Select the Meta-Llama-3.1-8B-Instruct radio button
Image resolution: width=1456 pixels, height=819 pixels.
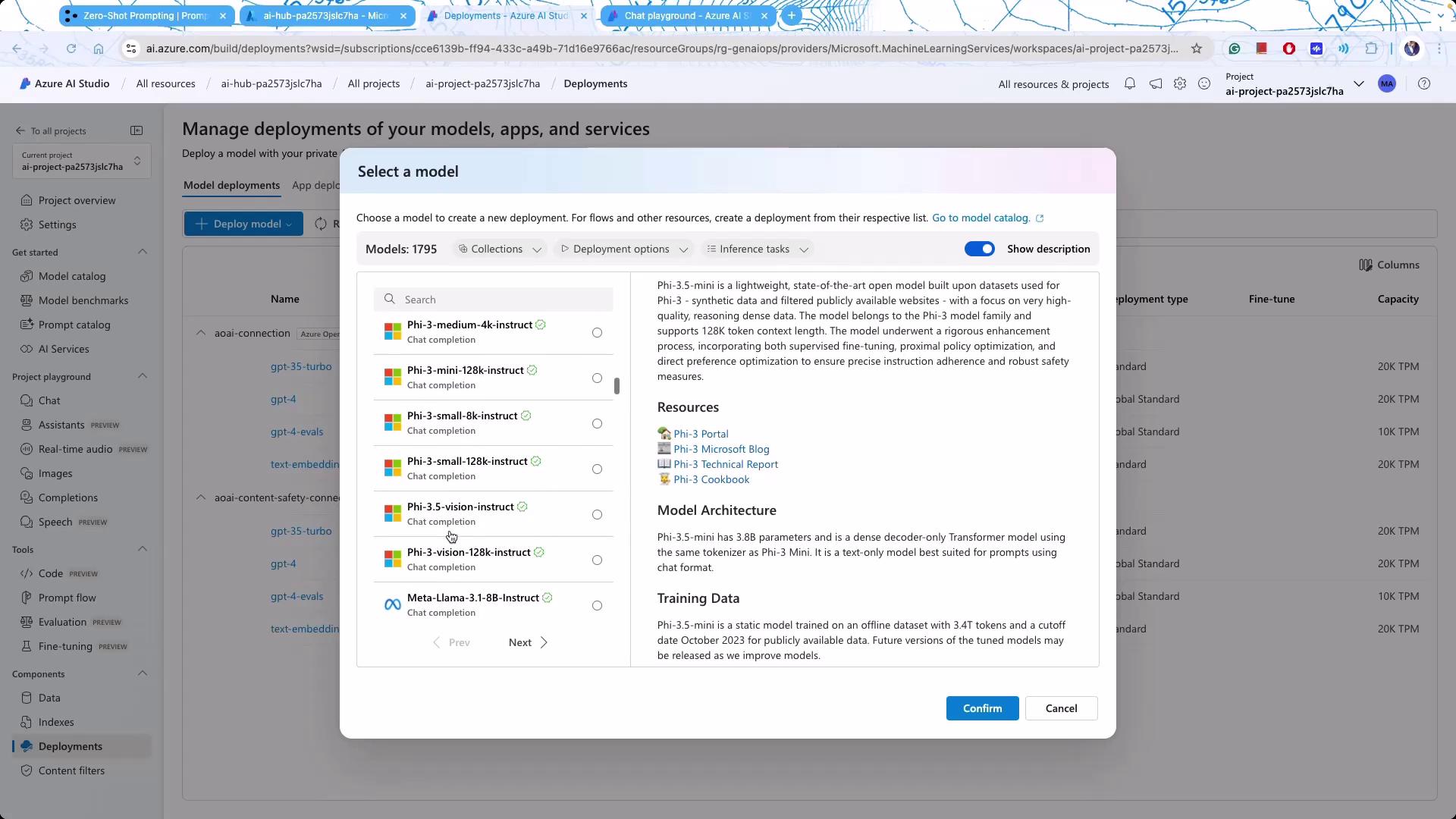597,606
